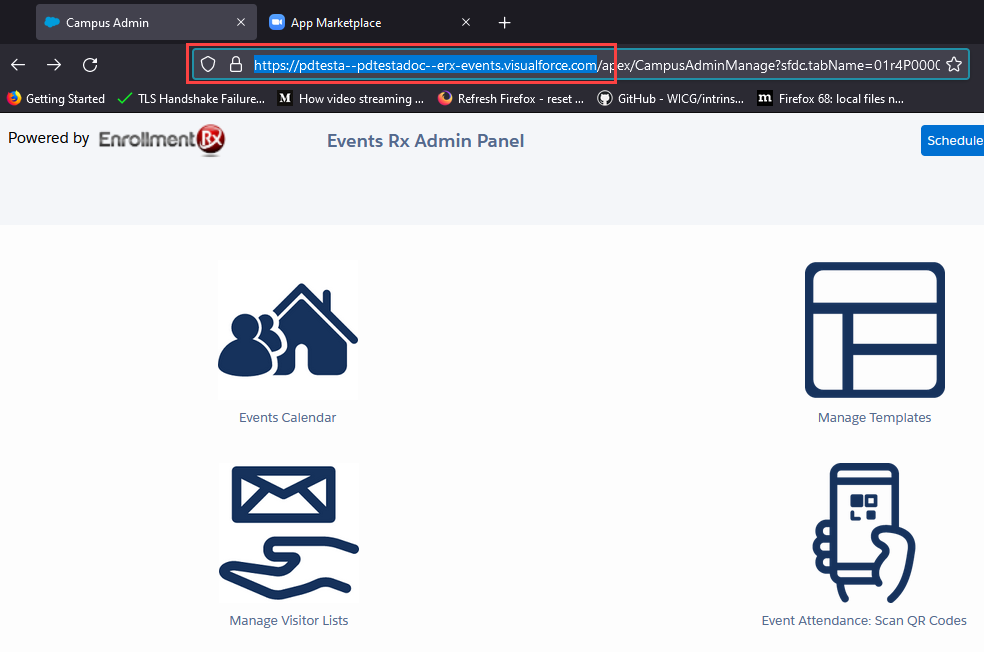Click the padlock site information icon
The width and height of the screenshot is (984, 652).
(x=235, y=64)
